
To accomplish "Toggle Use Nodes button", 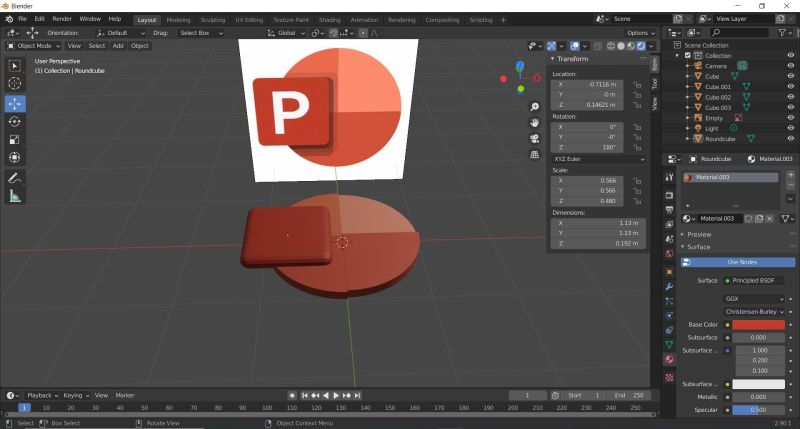I will click(737, 262).
